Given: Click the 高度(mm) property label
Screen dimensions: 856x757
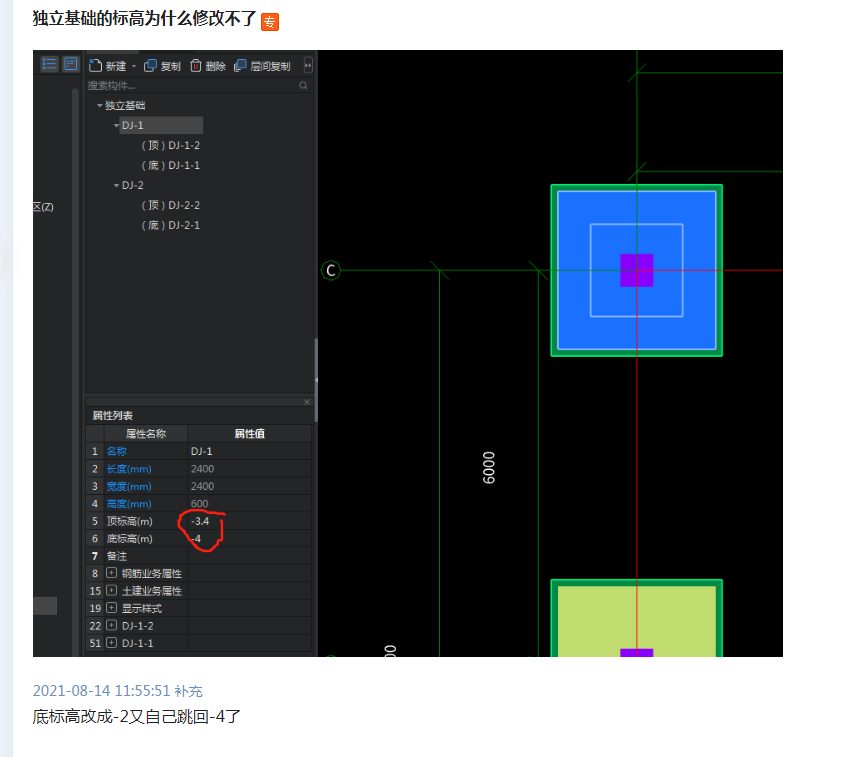Looking at the screenshot, I should coord(129,504).
